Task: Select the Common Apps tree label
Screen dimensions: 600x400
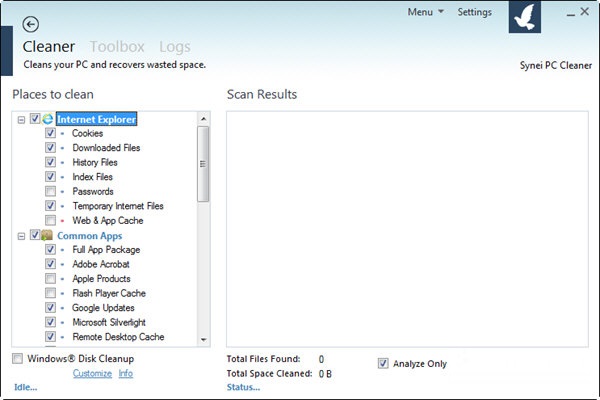Action: [x=90, y=236]
